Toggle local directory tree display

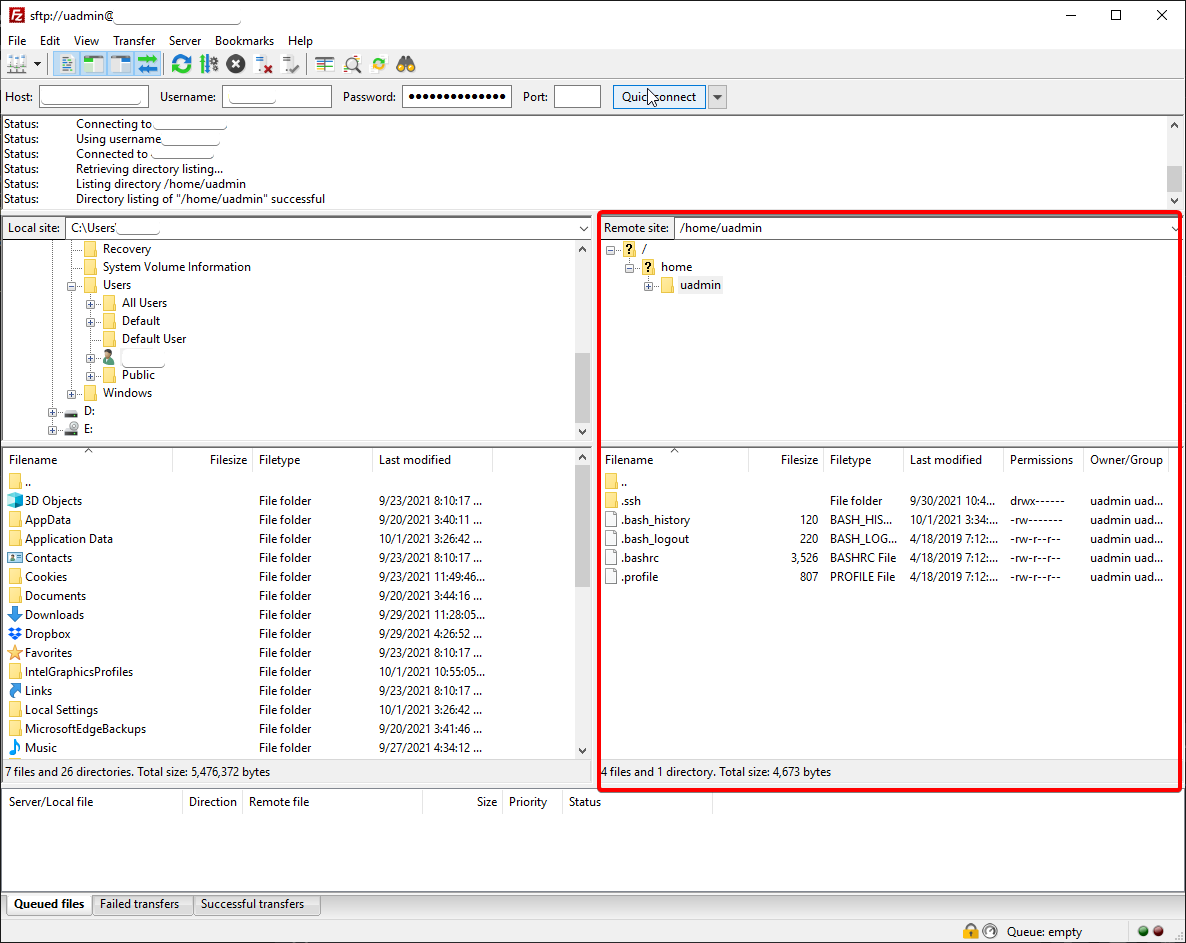click(93, 64)
